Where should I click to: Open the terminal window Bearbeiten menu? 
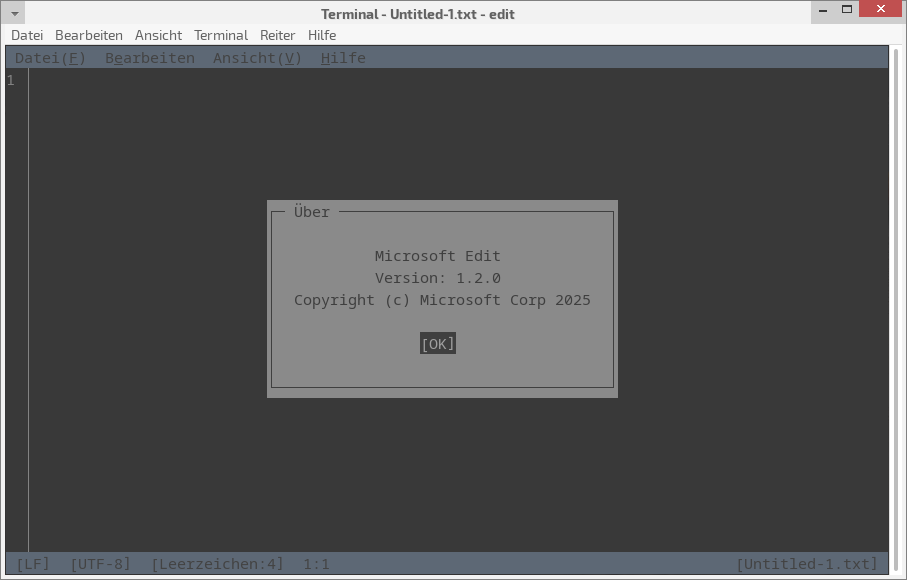point(89,35)
